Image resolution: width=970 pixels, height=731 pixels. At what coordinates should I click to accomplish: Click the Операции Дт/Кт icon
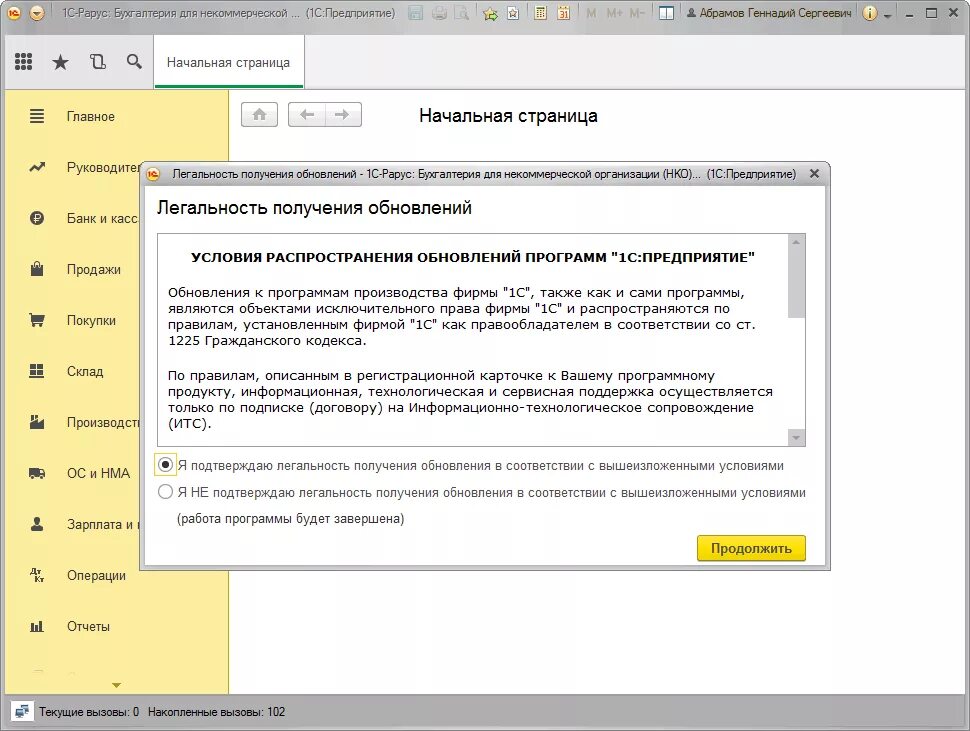coord(37,576)
